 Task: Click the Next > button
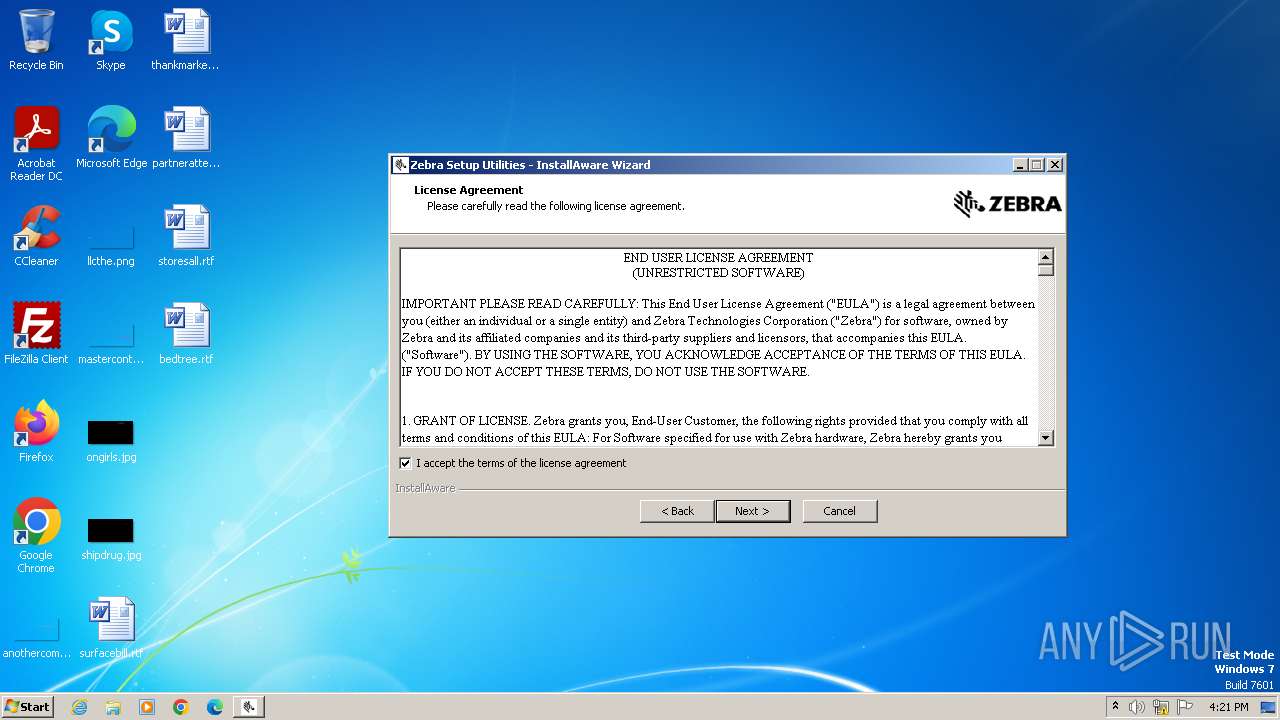(x=753, y=511)
